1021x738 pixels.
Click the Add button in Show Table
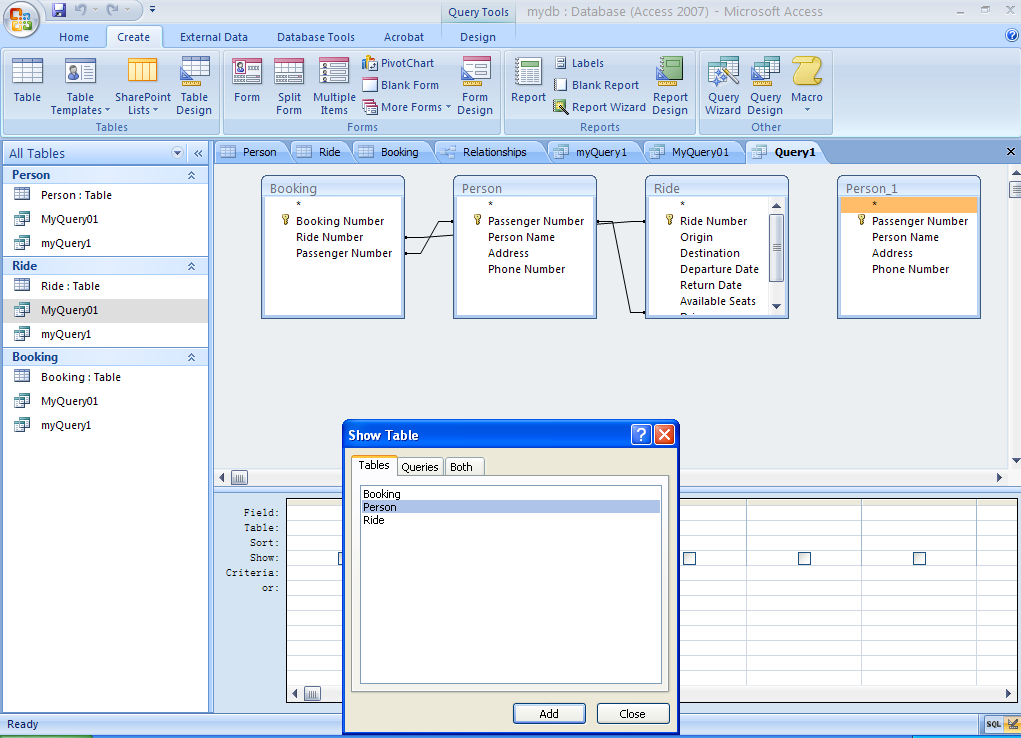coord(549,714)
